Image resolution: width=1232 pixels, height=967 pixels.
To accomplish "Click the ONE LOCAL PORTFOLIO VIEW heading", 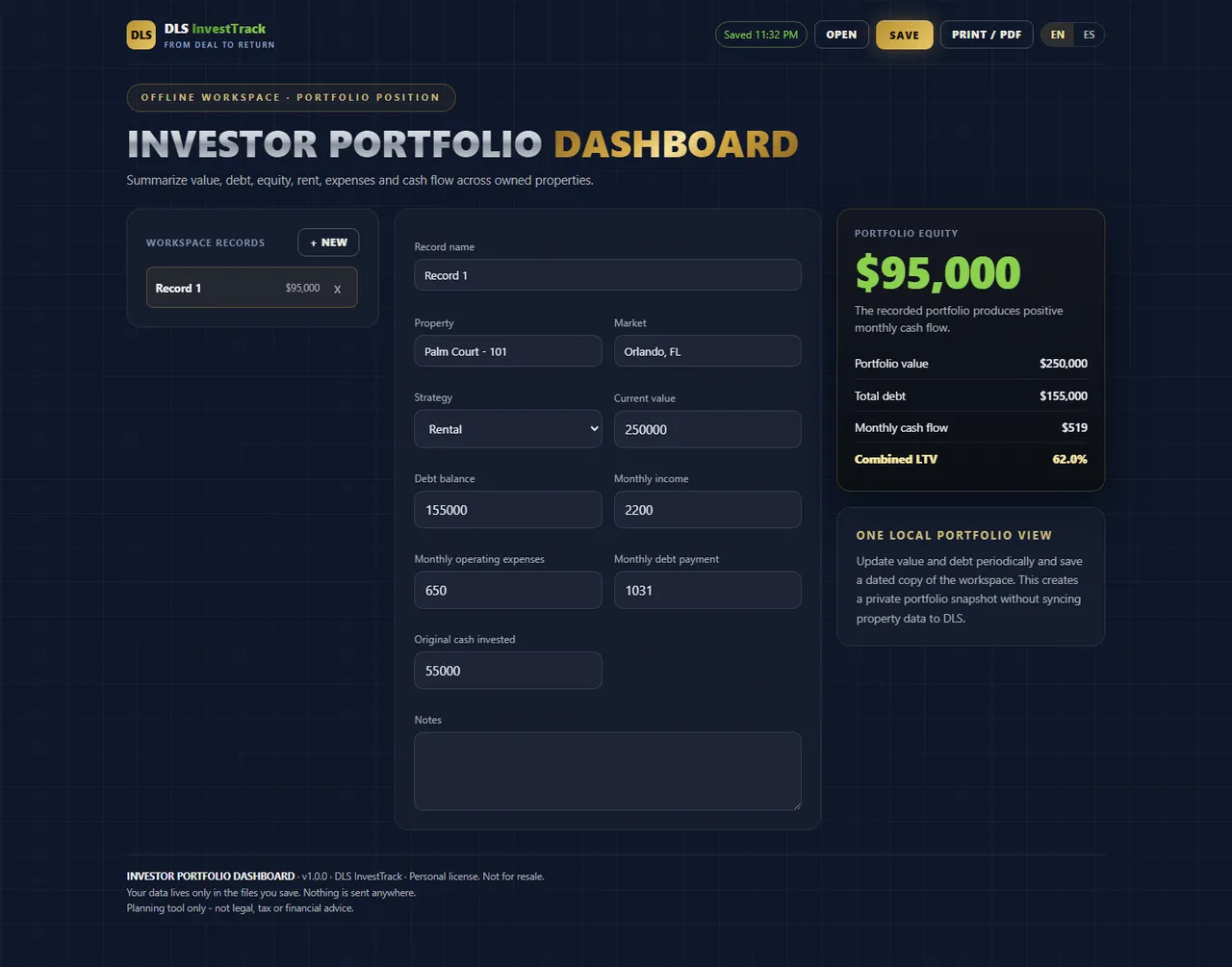I will click(954, 535).
